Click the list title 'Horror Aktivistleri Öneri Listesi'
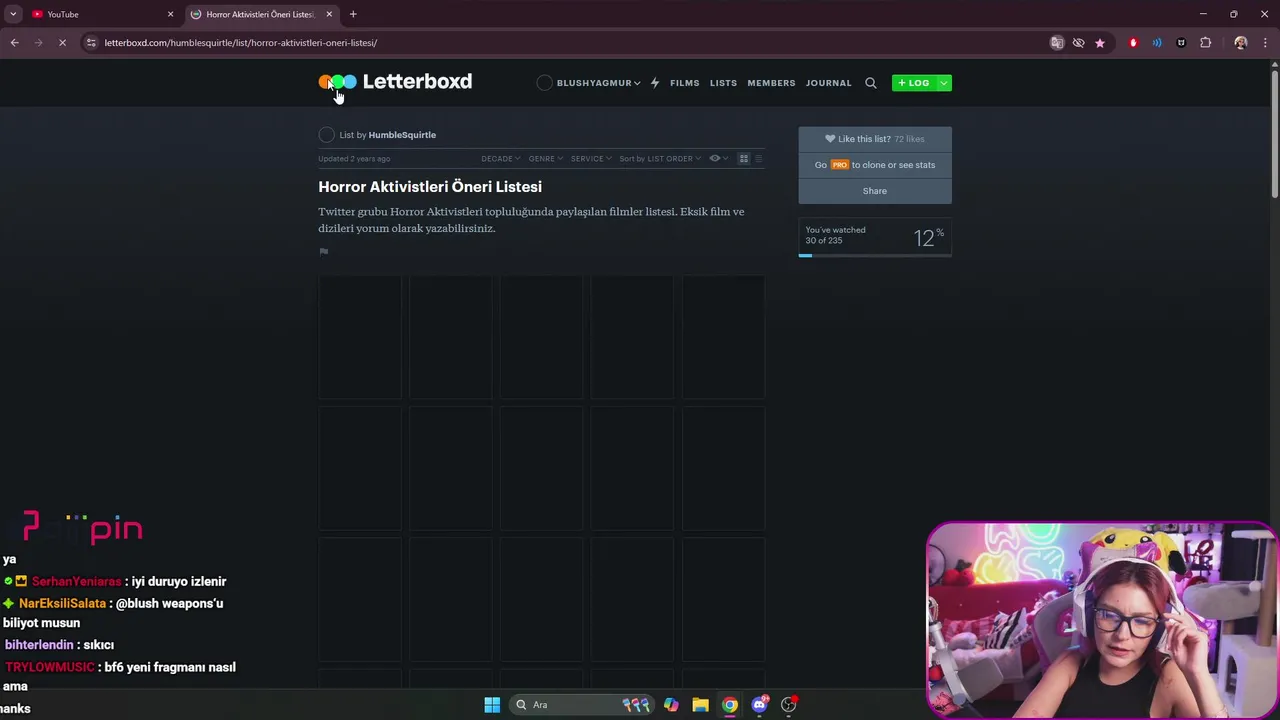 pos(430,187)
